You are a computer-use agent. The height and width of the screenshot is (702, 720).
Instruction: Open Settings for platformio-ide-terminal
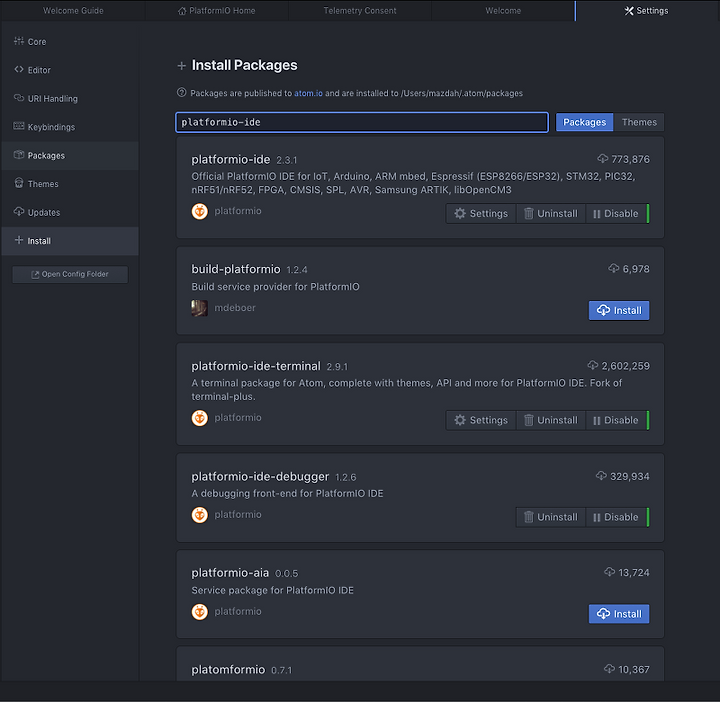pyautogui.click(x=481, y=420)
